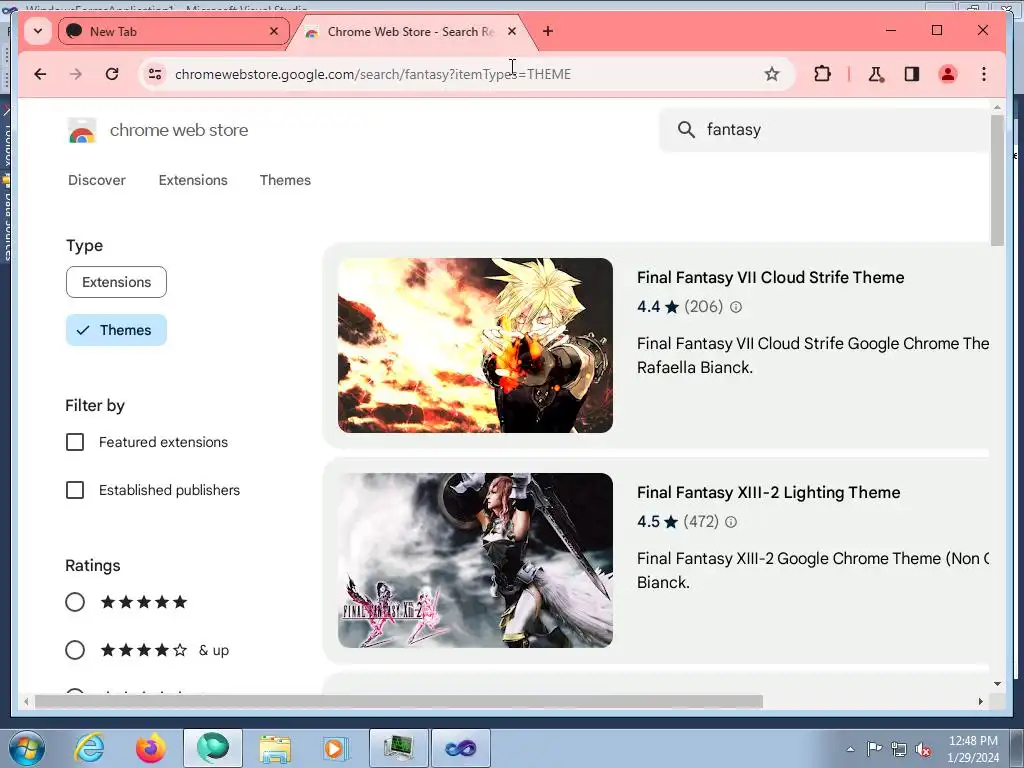
Task: Click the green globe browser taskbar icon
Action: click(213, 748)
